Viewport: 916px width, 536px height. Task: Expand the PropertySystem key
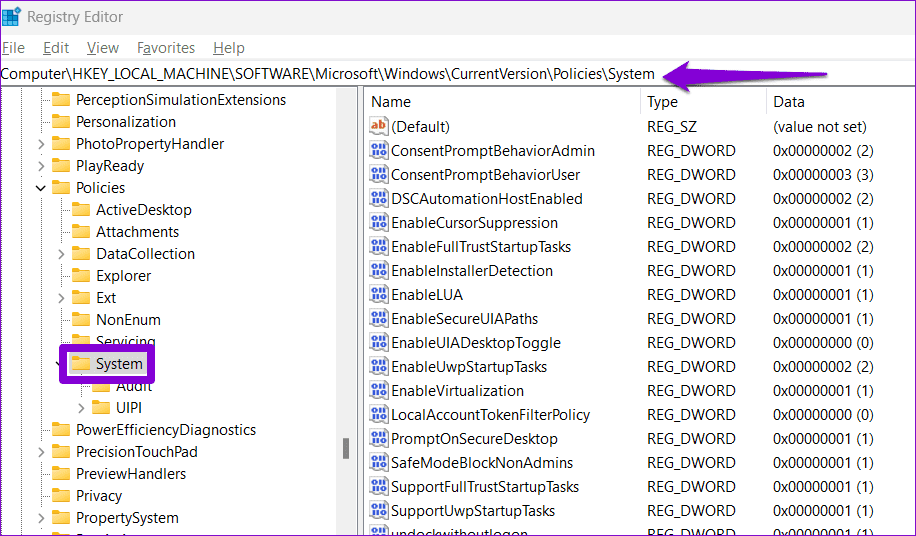point(41,518)
